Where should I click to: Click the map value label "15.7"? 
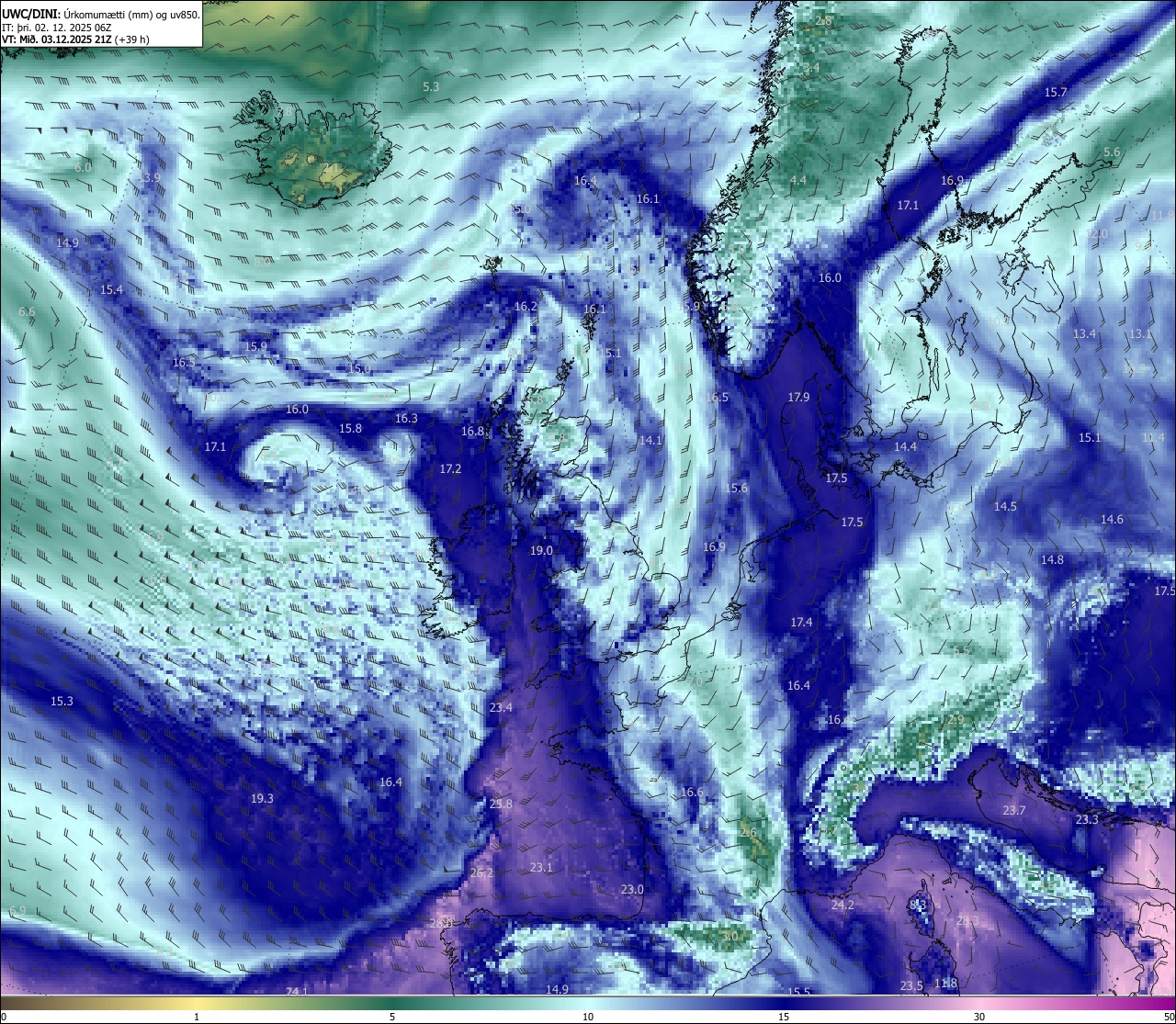click(x=1056, y=93)
